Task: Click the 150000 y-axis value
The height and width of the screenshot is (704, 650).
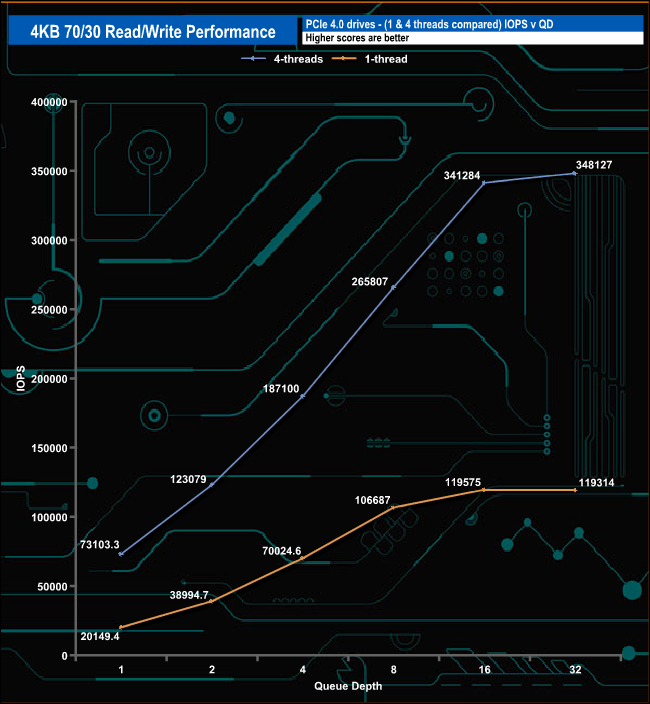Action: click(49, 448)
